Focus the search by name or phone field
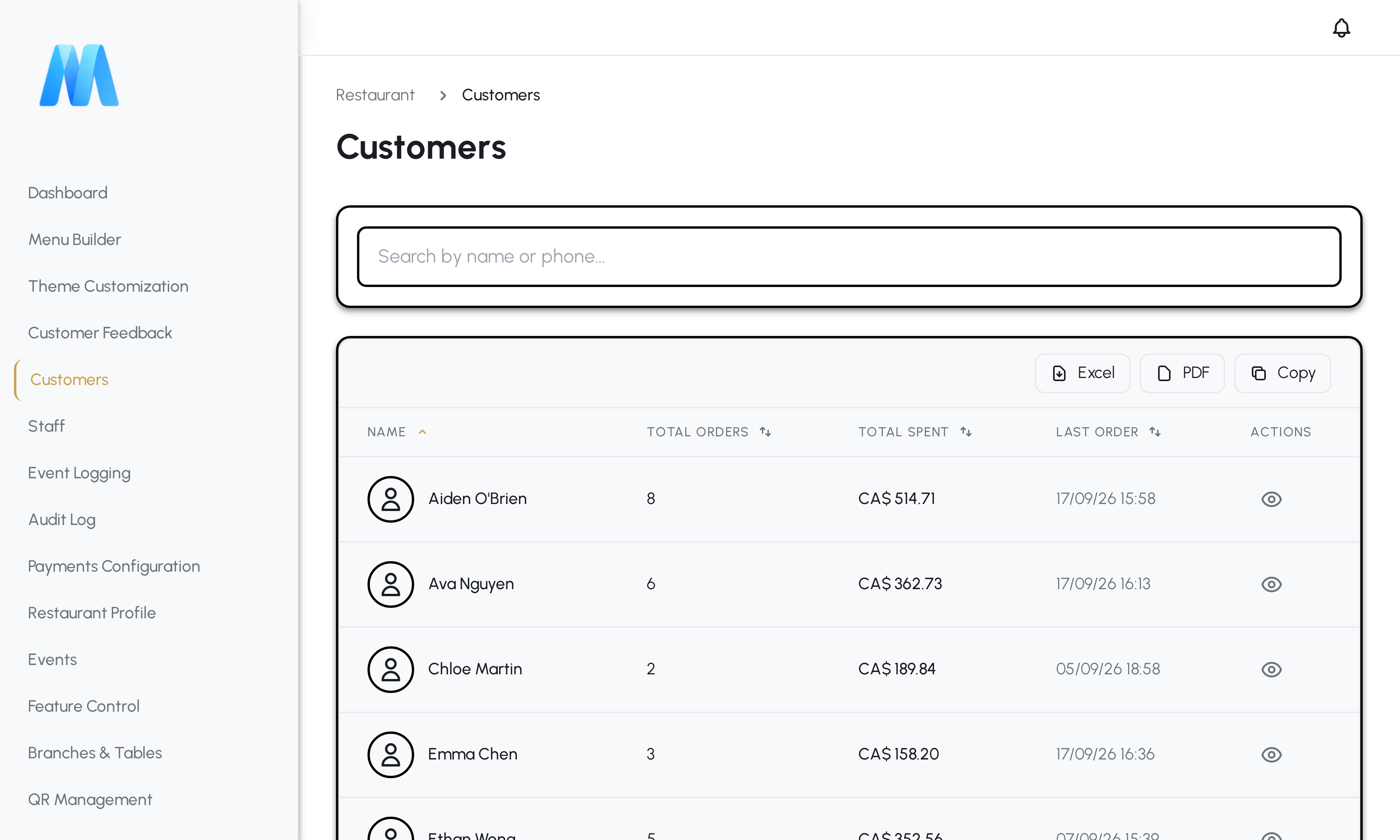This screenshot has width=1400, height=840. click(849, 256)
